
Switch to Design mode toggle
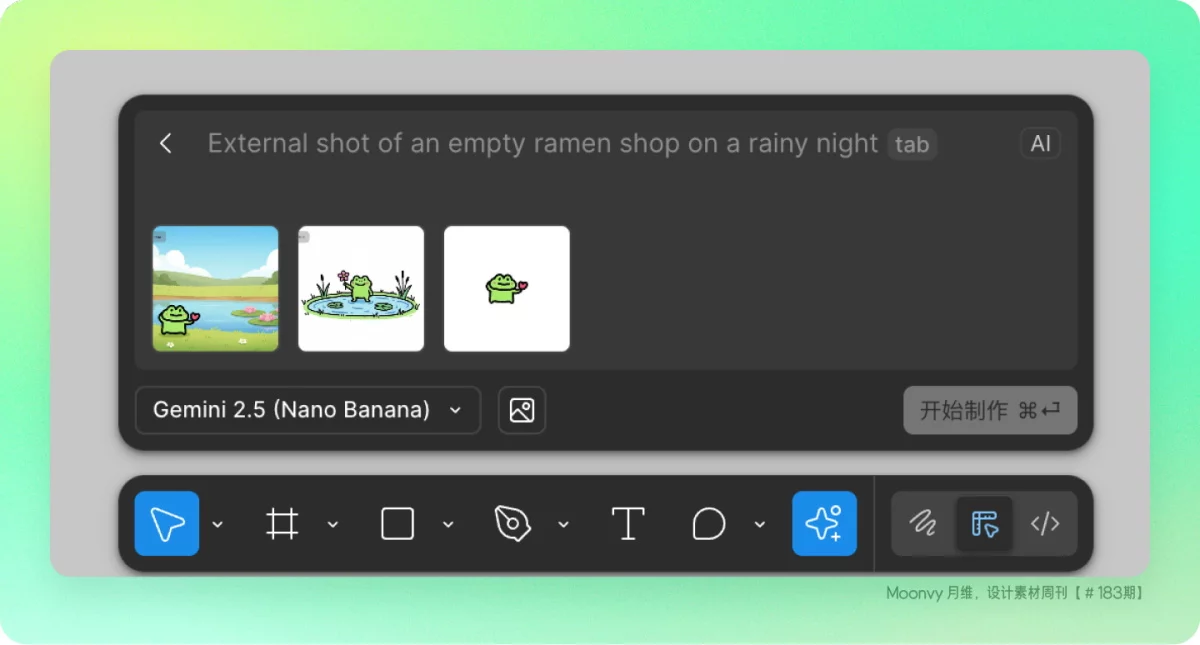tap(984, 523)
